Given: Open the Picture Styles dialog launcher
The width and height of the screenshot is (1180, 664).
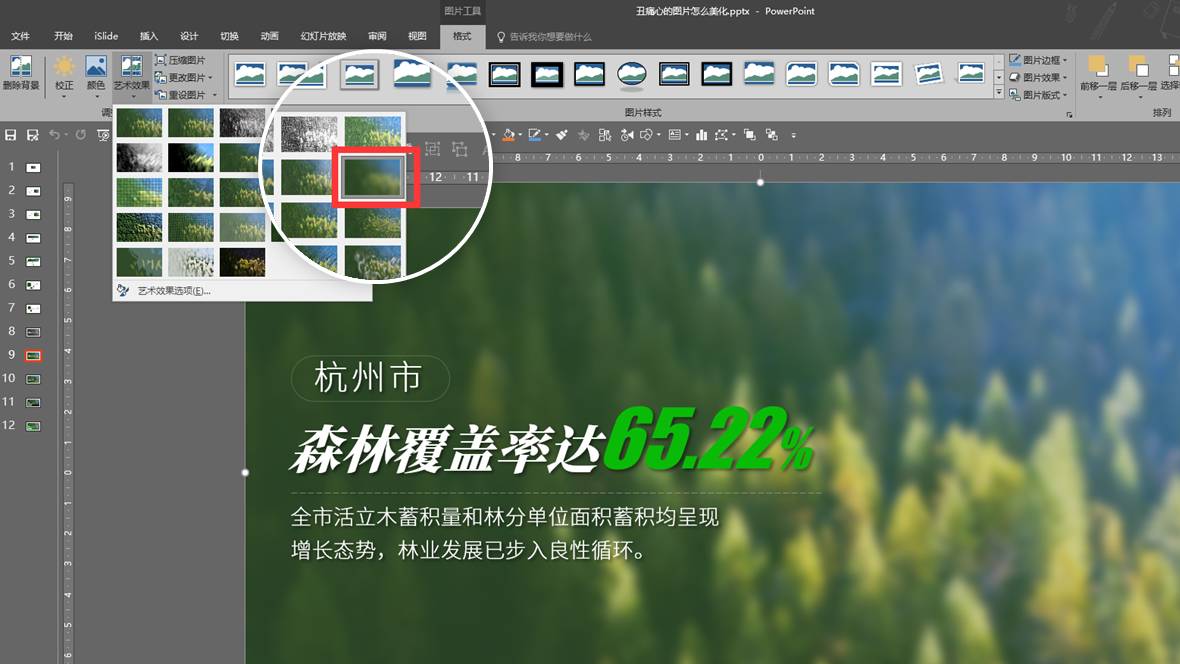Looking at the screenshot, I should pos(1069,114).
